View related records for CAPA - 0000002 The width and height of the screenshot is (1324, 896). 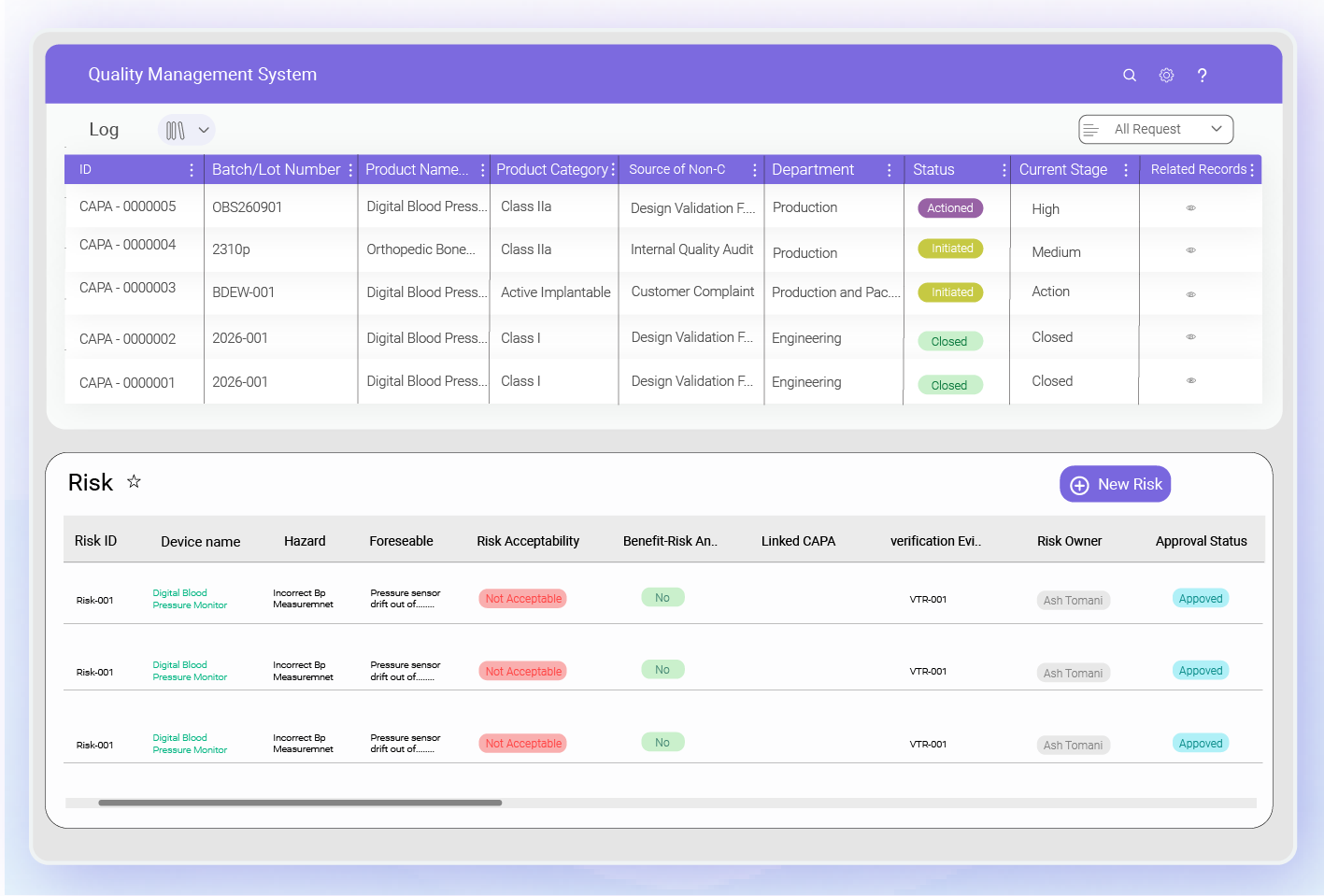click(x=1191, y=336)
